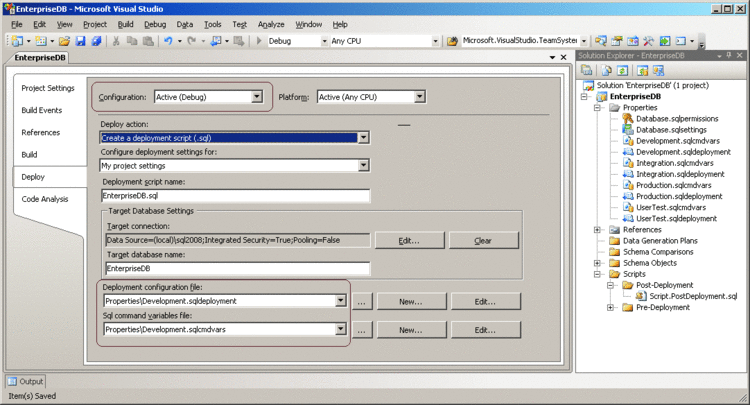
Task: Open the Deployment configuration file dropdown
Action: 341,301
